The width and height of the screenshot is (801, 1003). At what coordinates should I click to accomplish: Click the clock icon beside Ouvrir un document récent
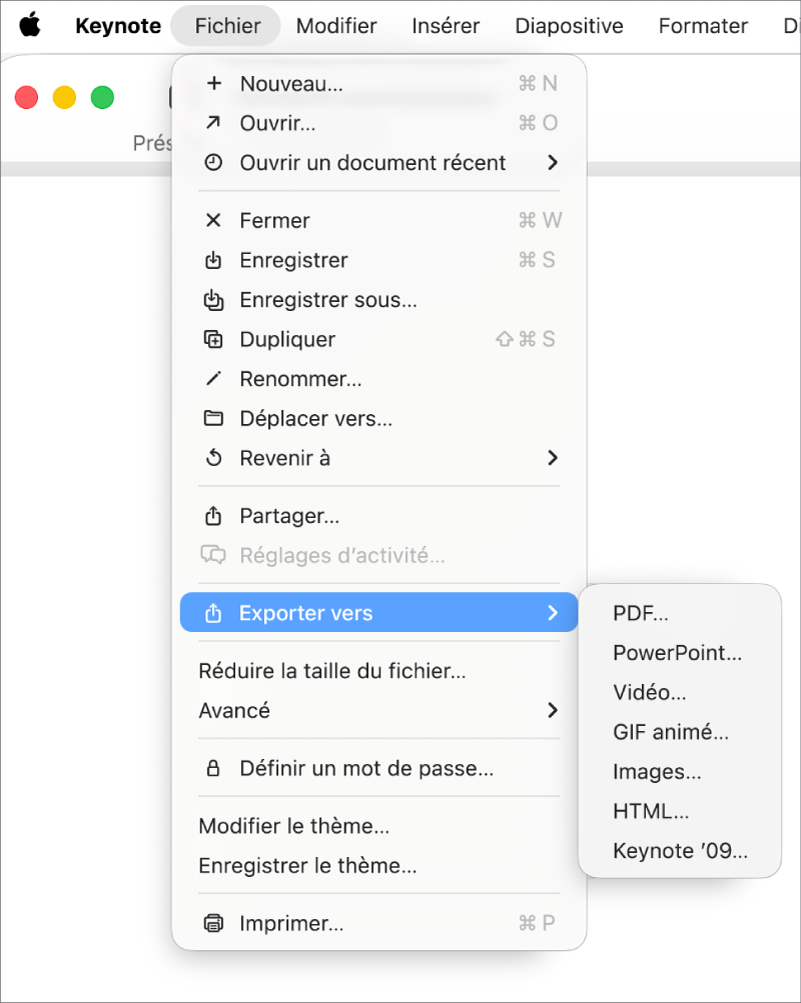214,162
